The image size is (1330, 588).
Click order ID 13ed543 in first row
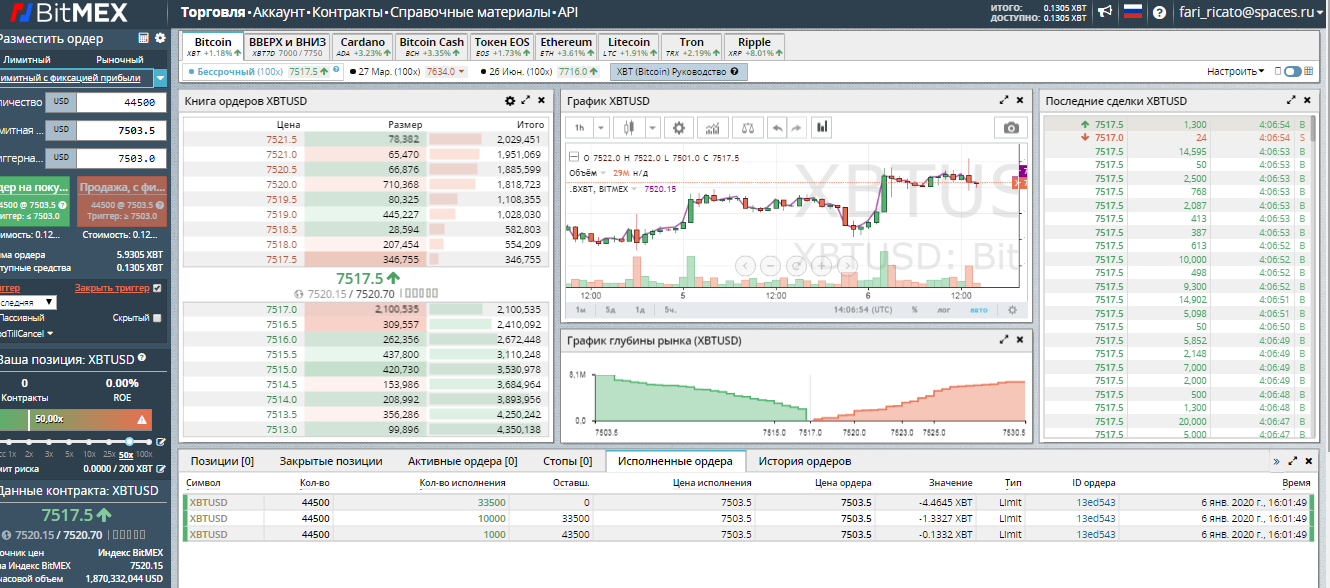1096,502
